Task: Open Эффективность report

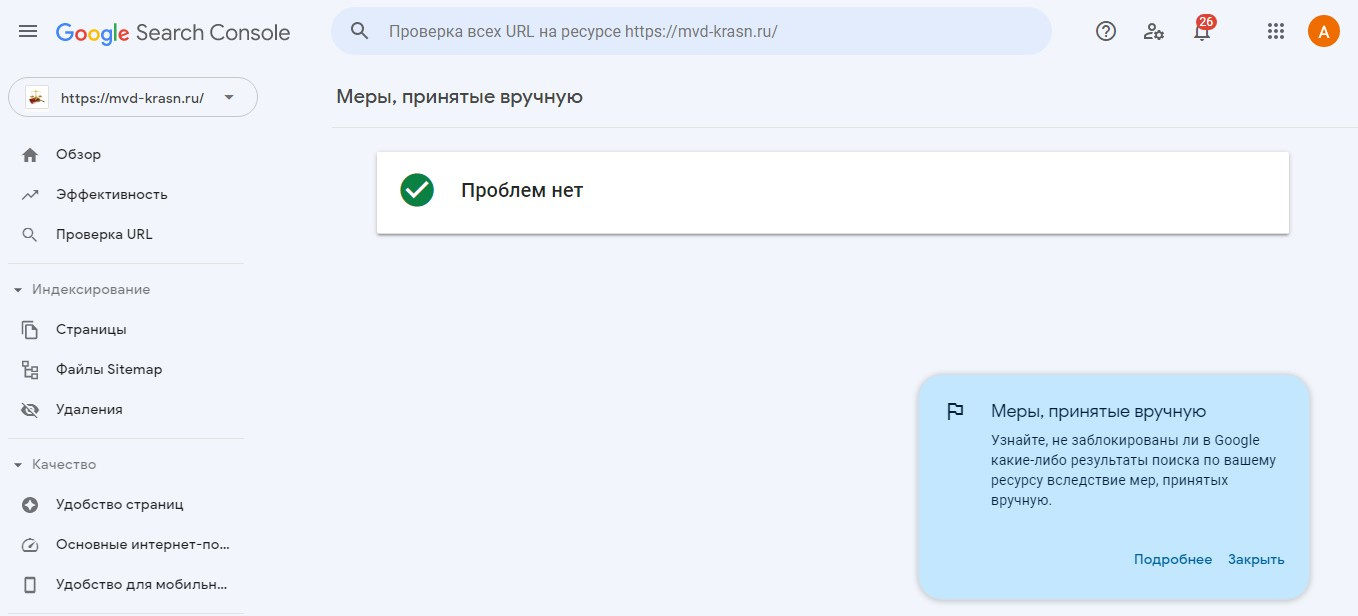Action: 111,195
